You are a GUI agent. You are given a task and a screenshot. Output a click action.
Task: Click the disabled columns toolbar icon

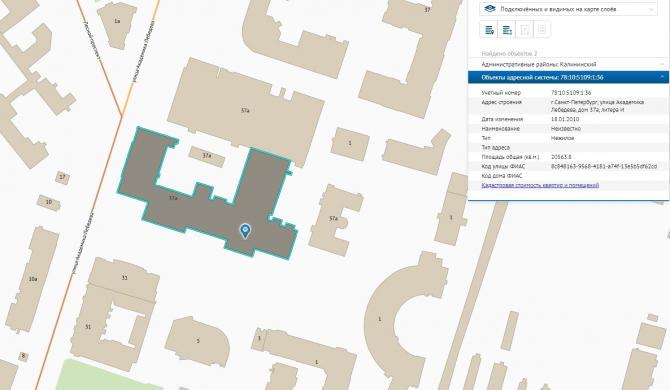tap(525, 30)
